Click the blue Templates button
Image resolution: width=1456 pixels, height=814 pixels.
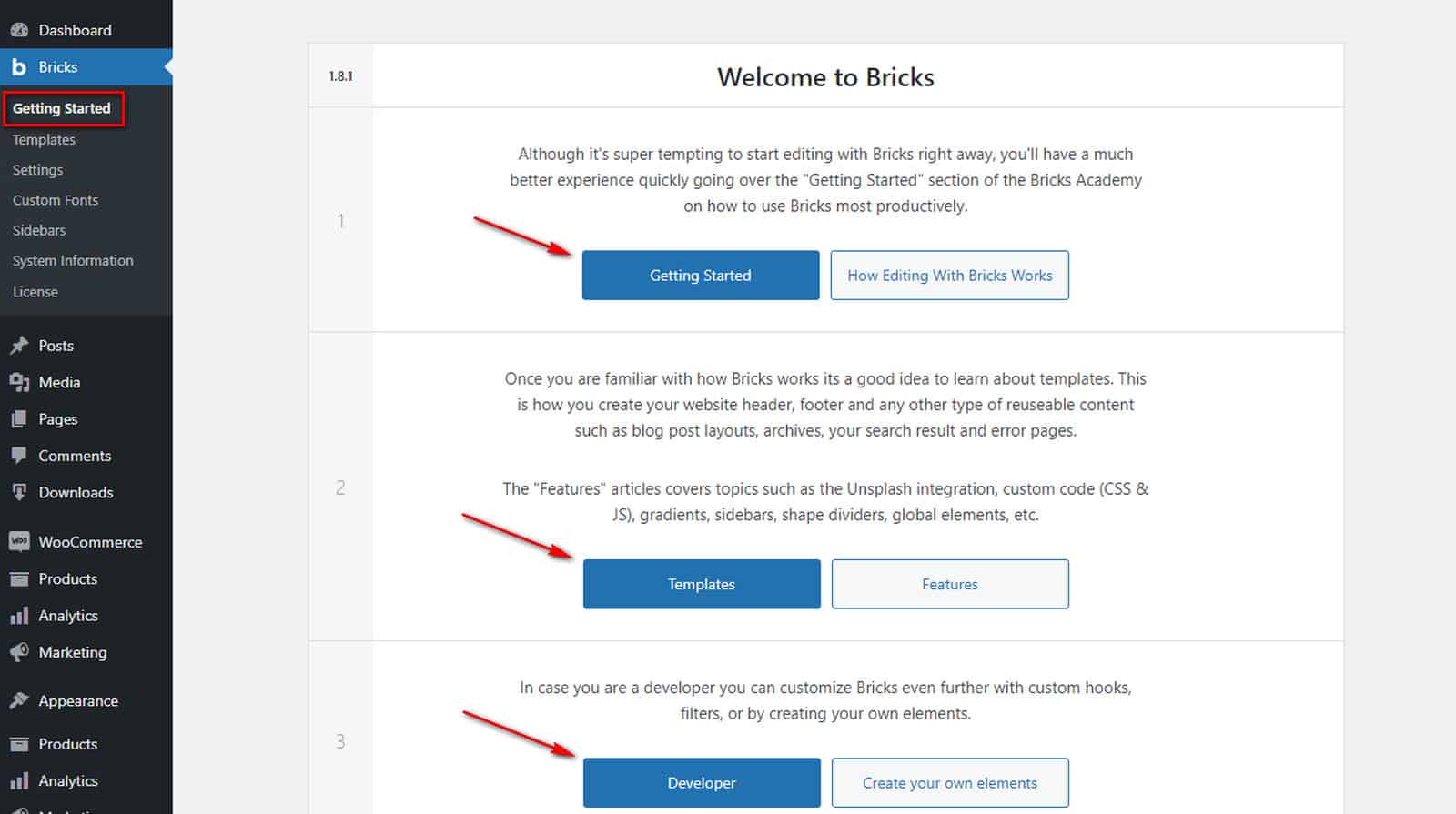(x=702, y=584)
